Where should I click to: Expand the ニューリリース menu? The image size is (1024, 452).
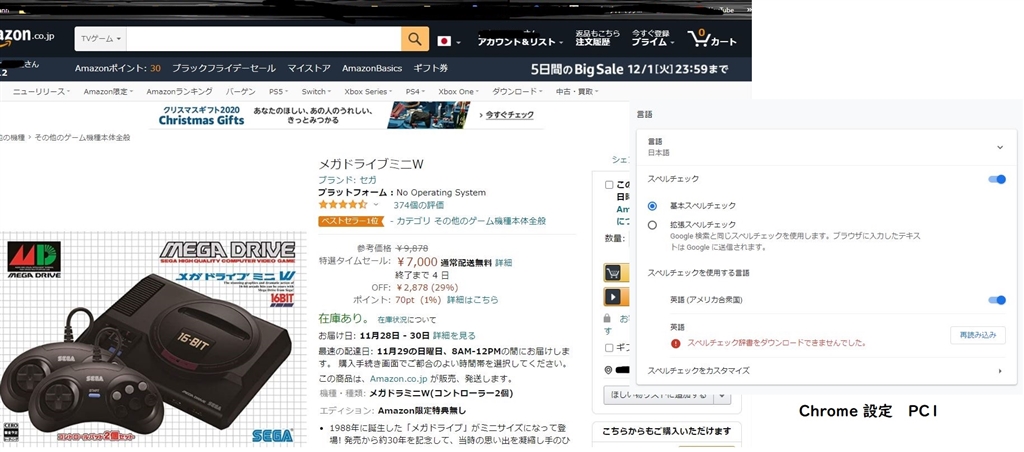click(x=41, y=91)
